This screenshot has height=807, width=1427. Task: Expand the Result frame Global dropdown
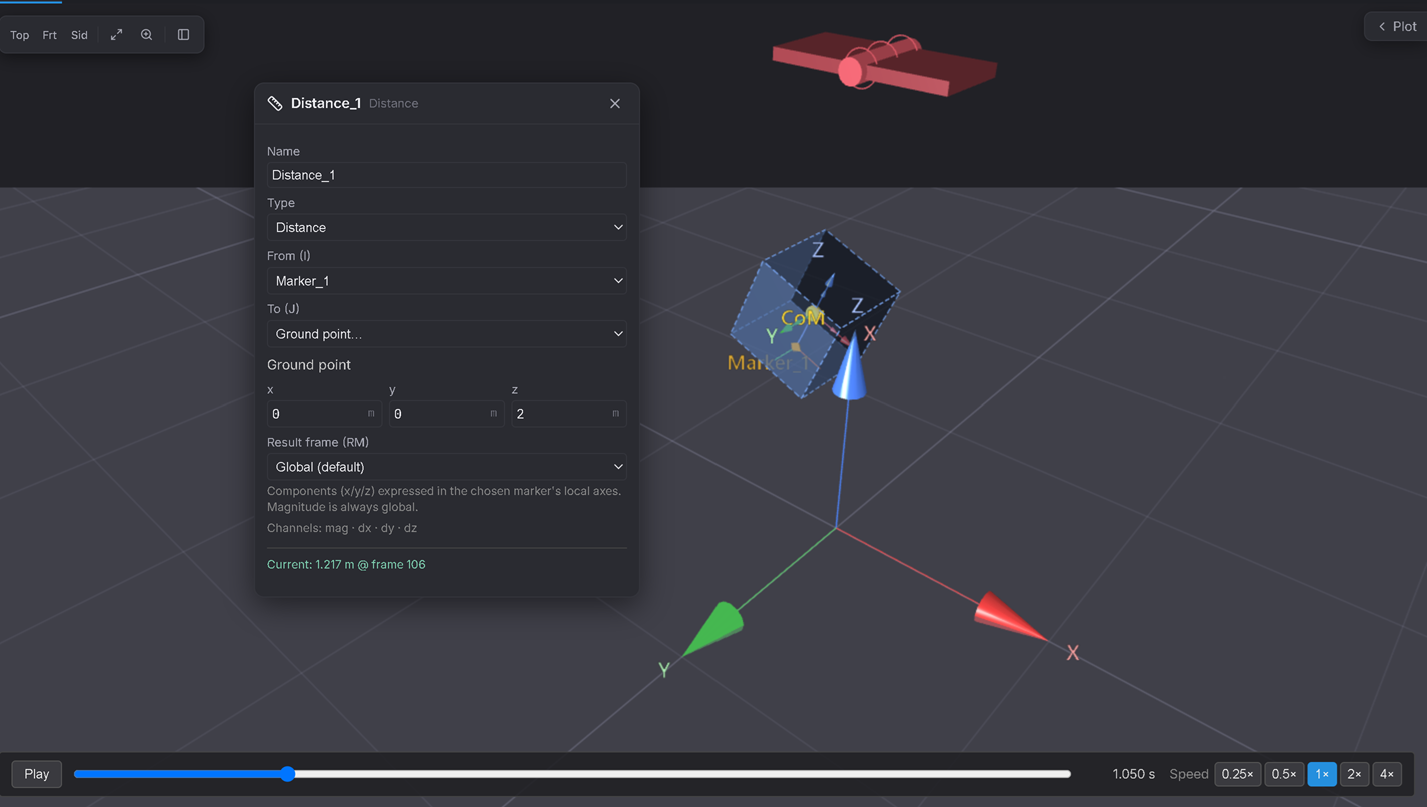pos(447,467)
